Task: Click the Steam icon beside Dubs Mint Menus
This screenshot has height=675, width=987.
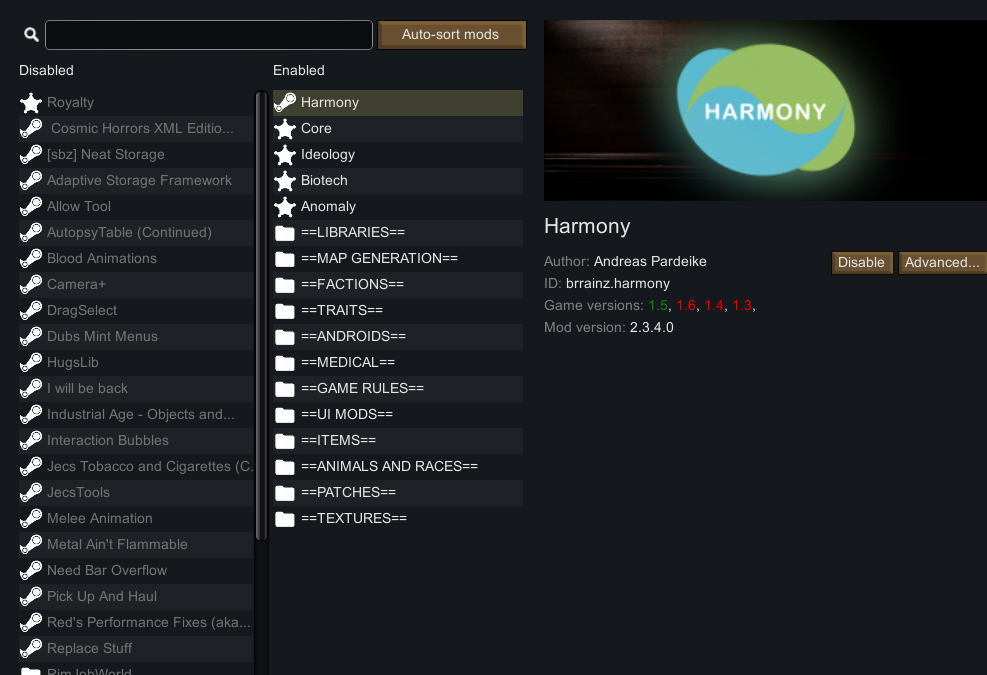Action: coord(31,337)
